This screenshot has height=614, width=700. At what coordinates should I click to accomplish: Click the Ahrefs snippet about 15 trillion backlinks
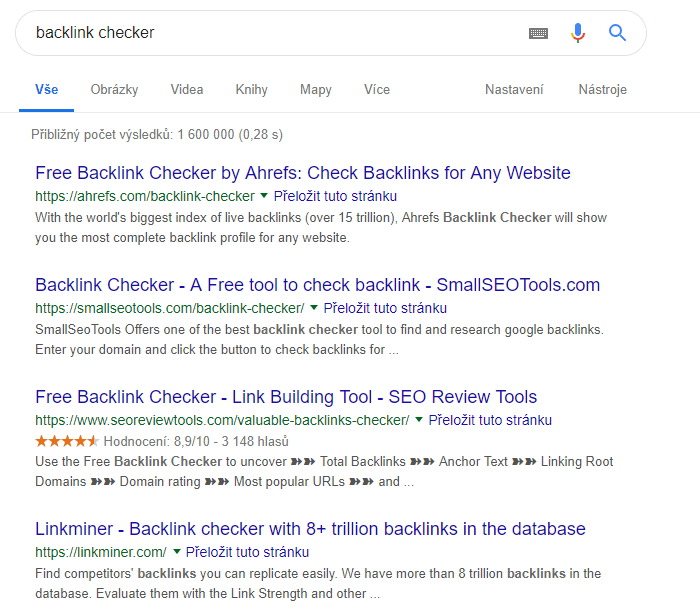(321, 227)
